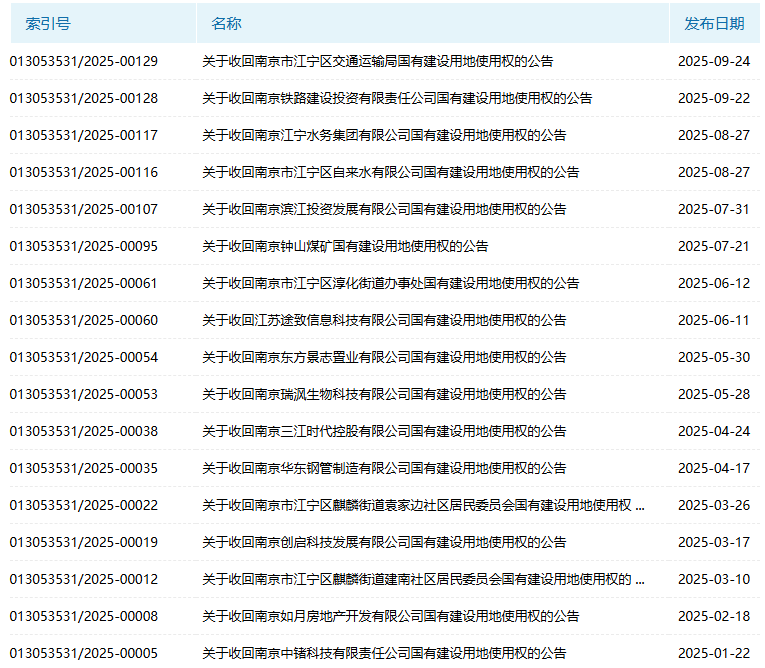
Task: Open the 江宁区自来水有限公司 announcement
Action: [390, 172]
